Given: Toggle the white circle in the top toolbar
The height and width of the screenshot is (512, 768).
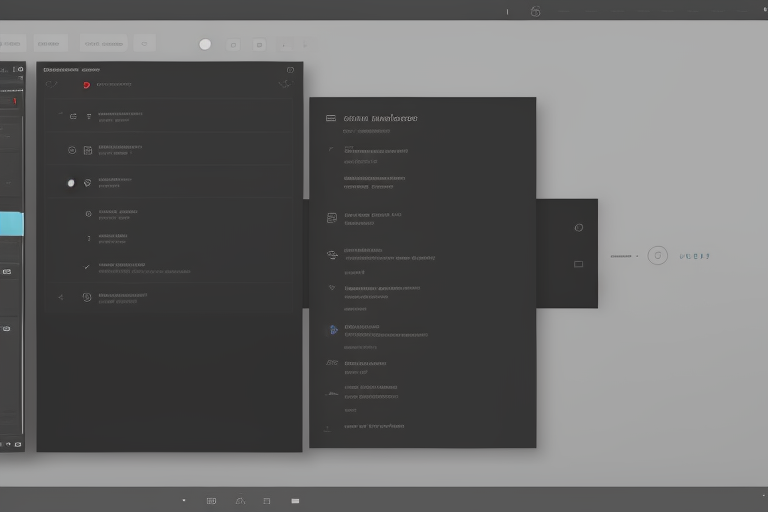Looking at the screenshot, I should pyautogui.click(x=205, y=44).
